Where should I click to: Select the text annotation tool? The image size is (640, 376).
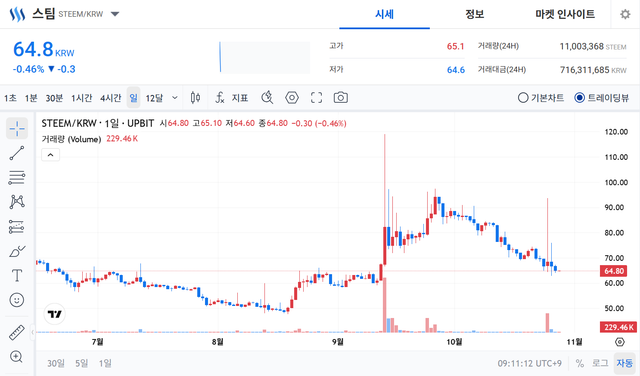tap(17, 276)
